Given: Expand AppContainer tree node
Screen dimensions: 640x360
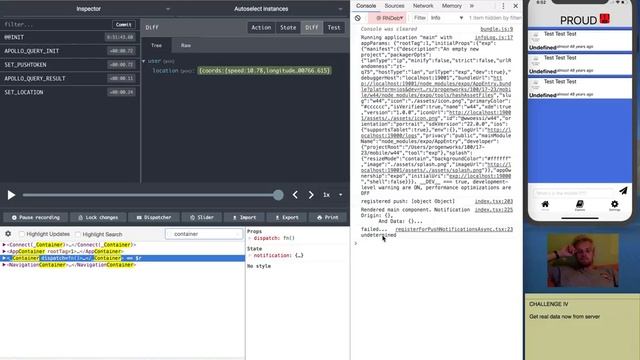Looking at the screenshot, I should point(4,251).
